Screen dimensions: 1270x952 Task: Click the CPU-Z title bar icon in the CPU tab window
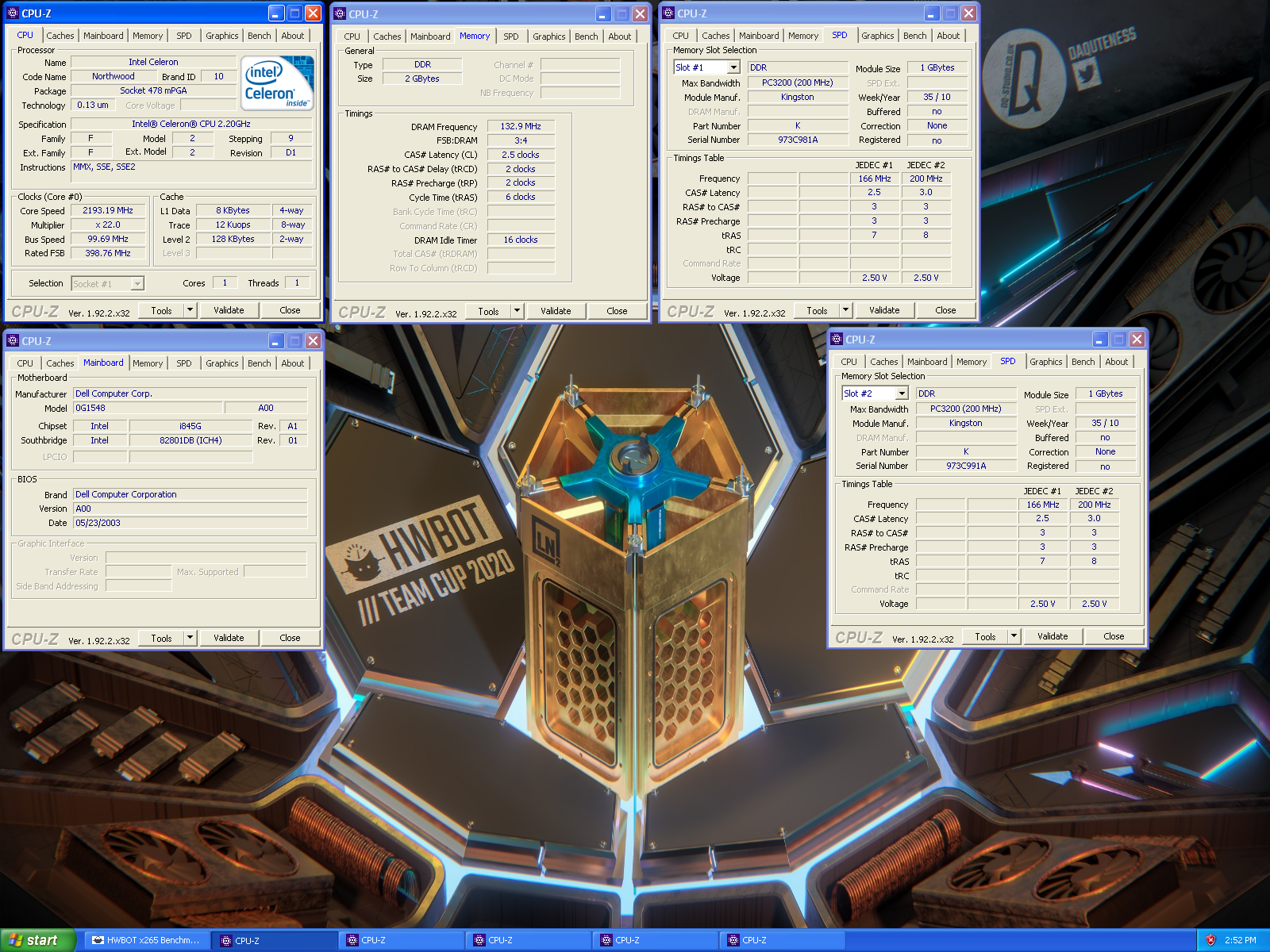click(x=13, y=13)
